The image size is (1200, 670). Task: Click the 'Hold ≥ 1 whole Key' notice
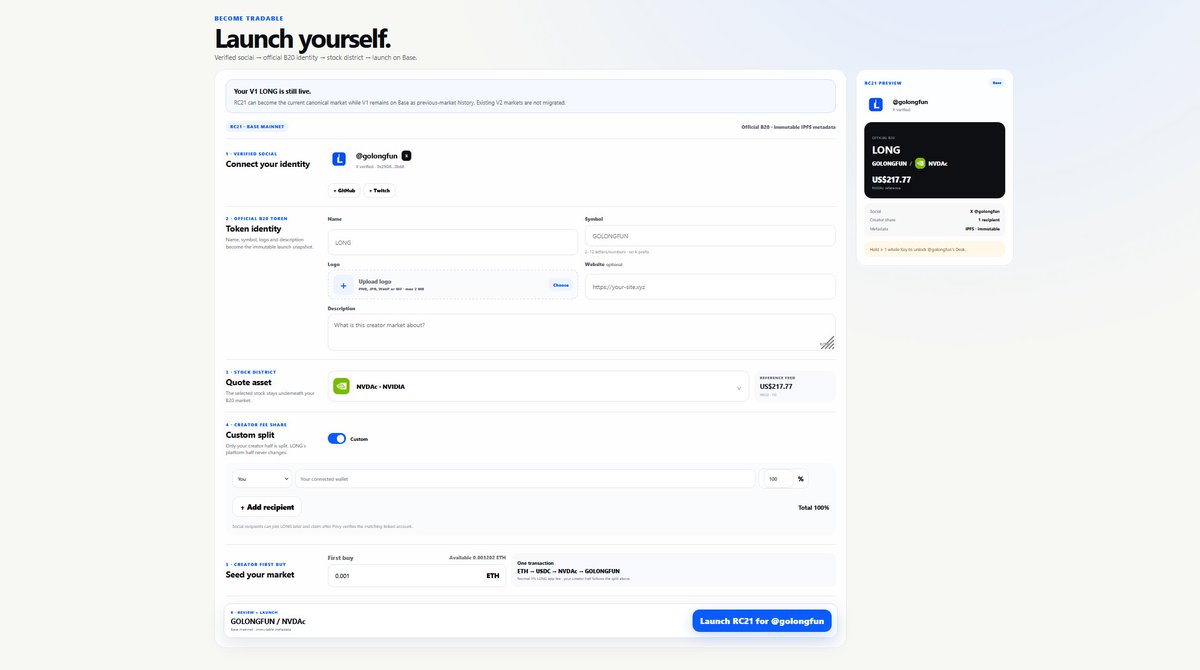[935, 249]
